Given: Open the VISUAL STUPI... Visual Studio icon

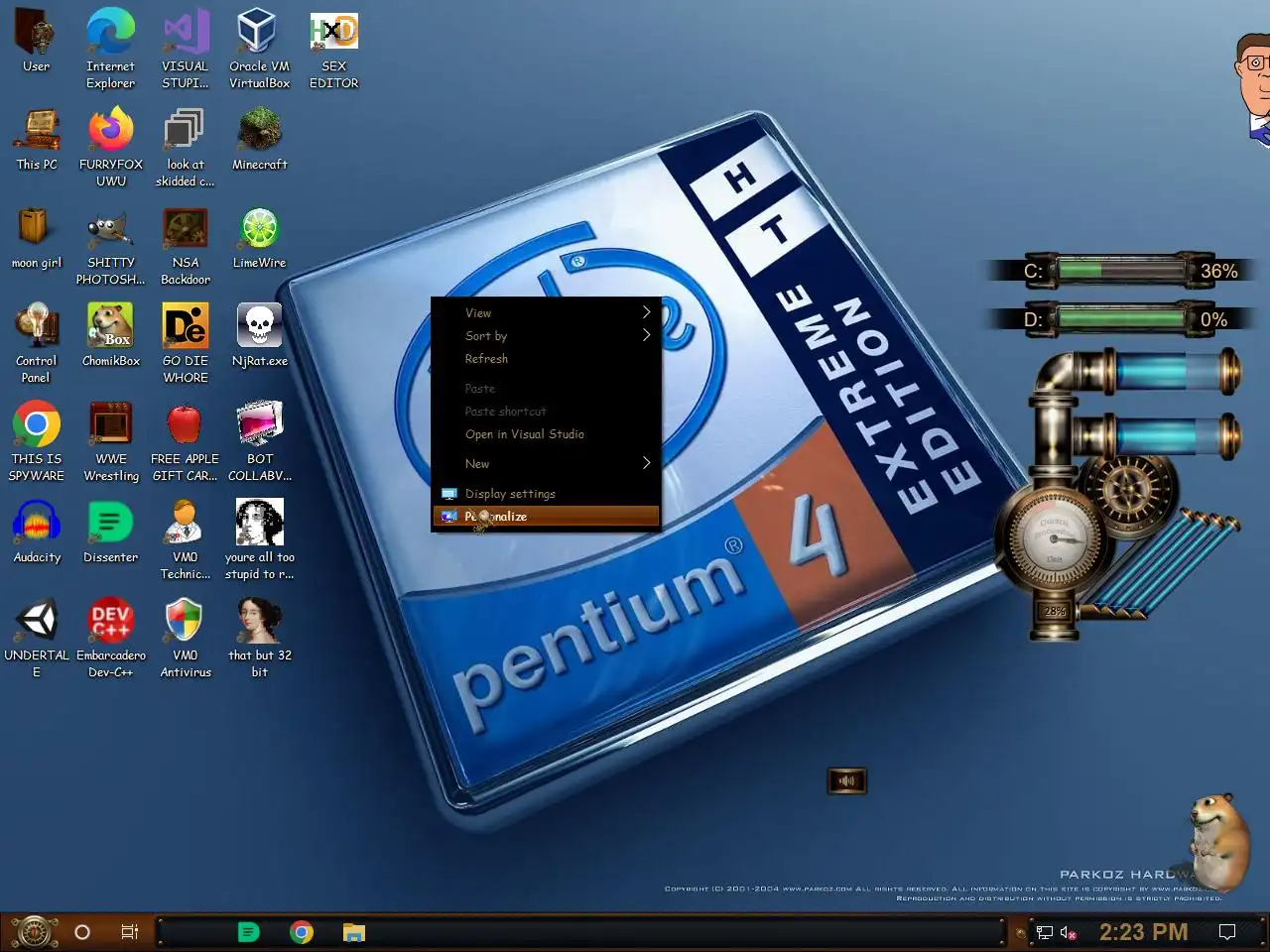Looking at the screenshot, I should tap(186, 50).
